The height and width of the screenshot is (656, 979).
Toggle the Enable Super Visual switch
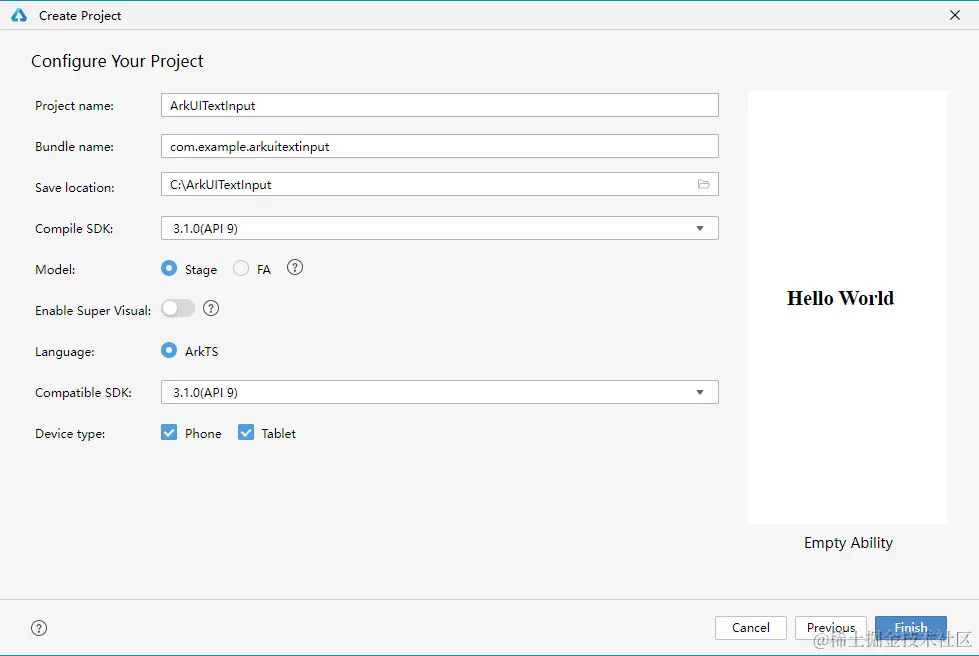click(x=178, y=309)
